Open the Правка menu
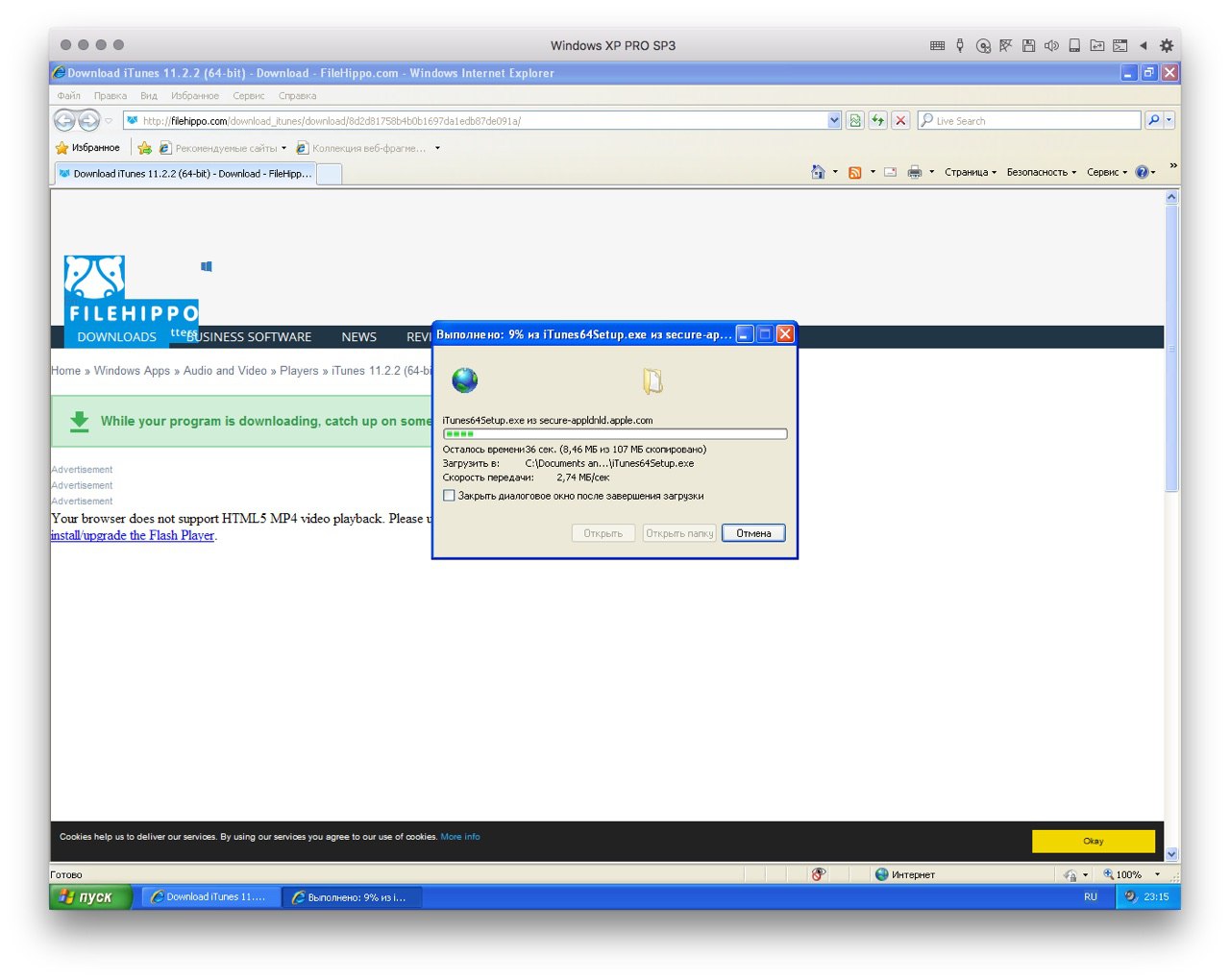 click(111, 96)
